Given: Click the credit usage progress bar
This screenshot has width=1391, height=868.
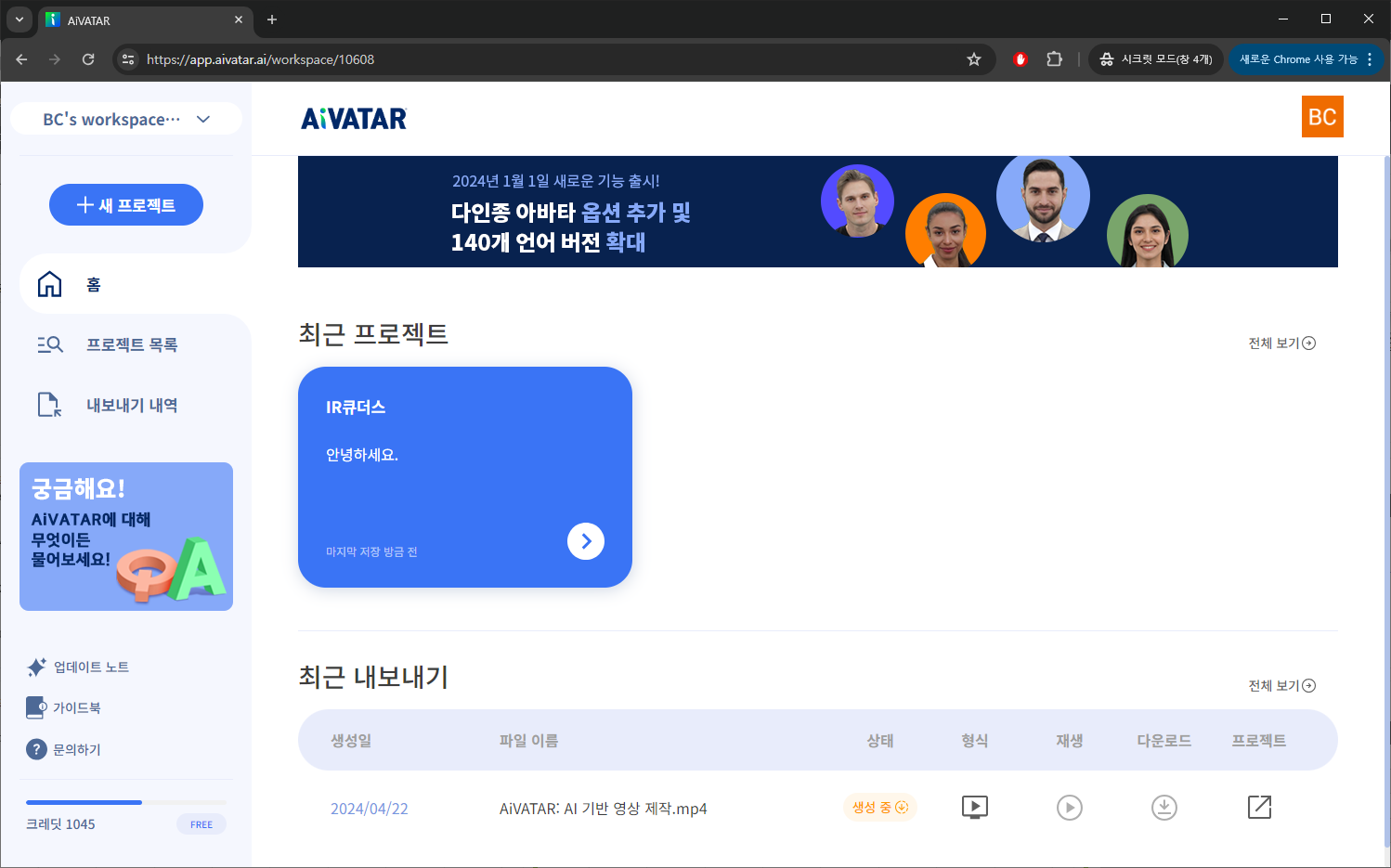Looking at the screenshot, I should coord(126,802).
